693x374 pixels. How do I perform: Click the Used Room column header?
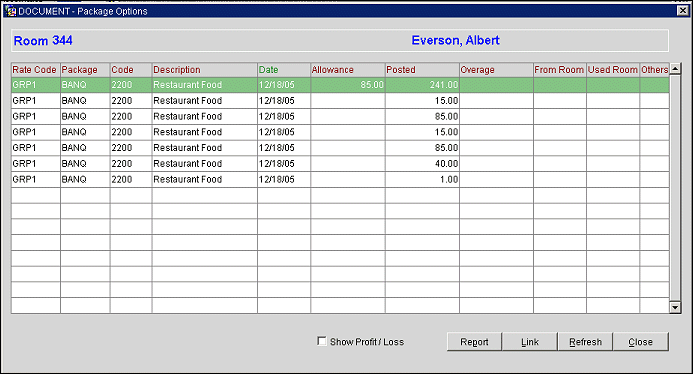[613, 70]
